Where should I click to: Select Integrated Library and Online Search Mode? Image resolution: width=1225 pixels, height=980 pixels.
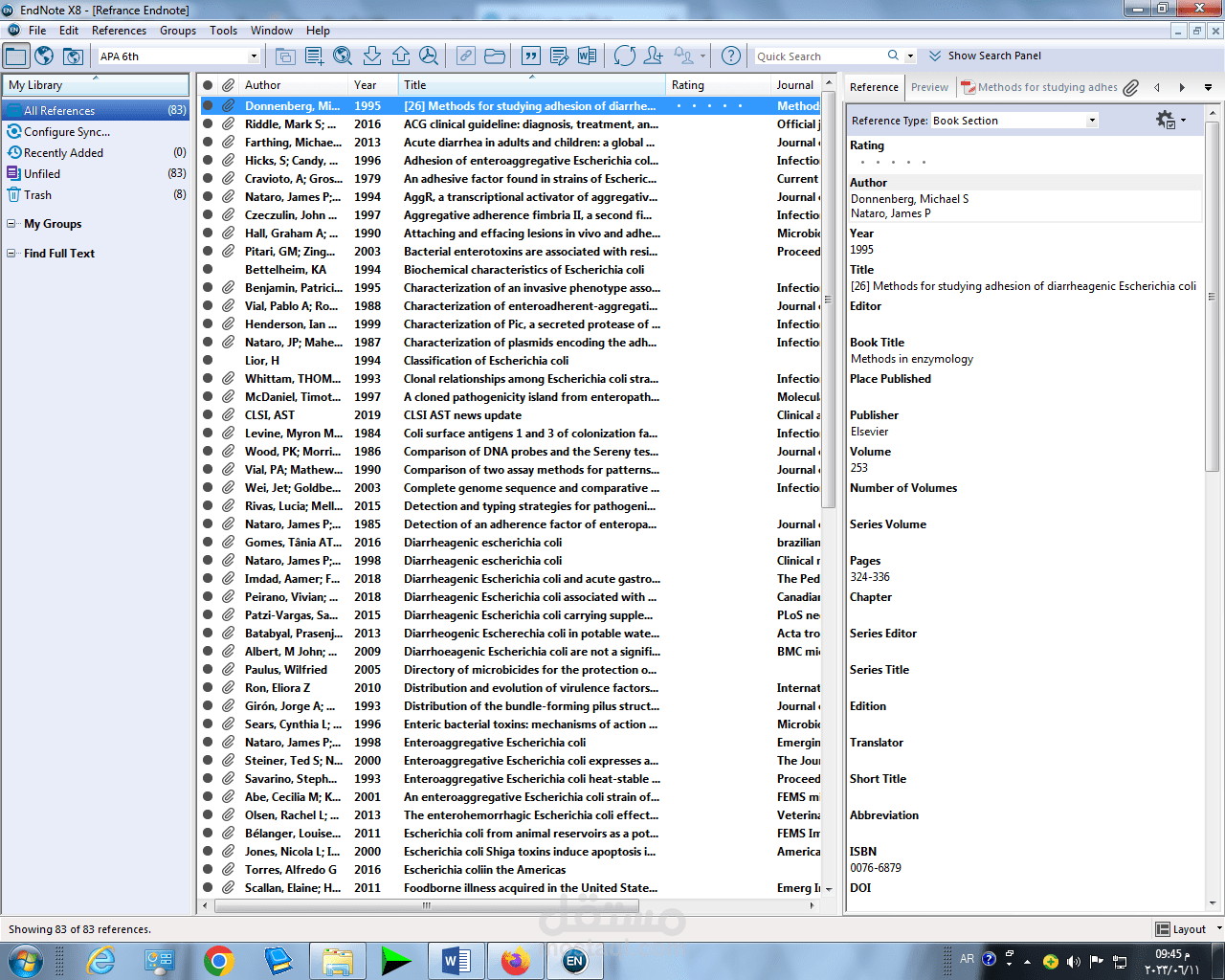[73, 56]
